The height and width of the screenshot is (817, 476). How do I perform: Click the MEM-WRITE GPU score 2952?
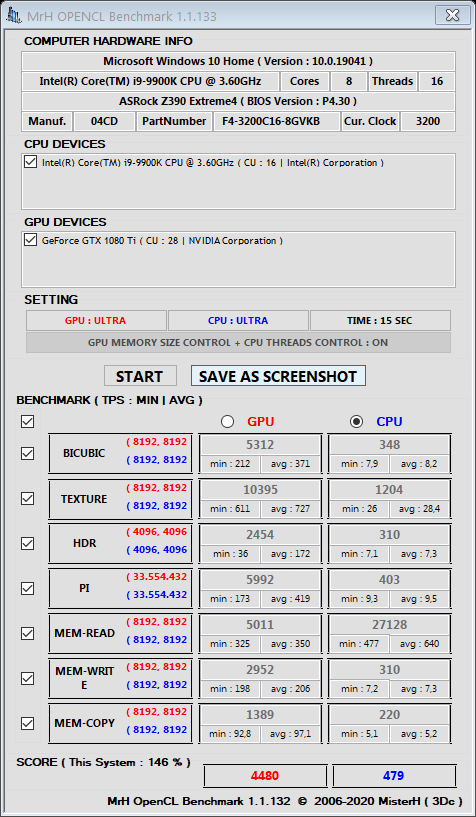point(259,669)
